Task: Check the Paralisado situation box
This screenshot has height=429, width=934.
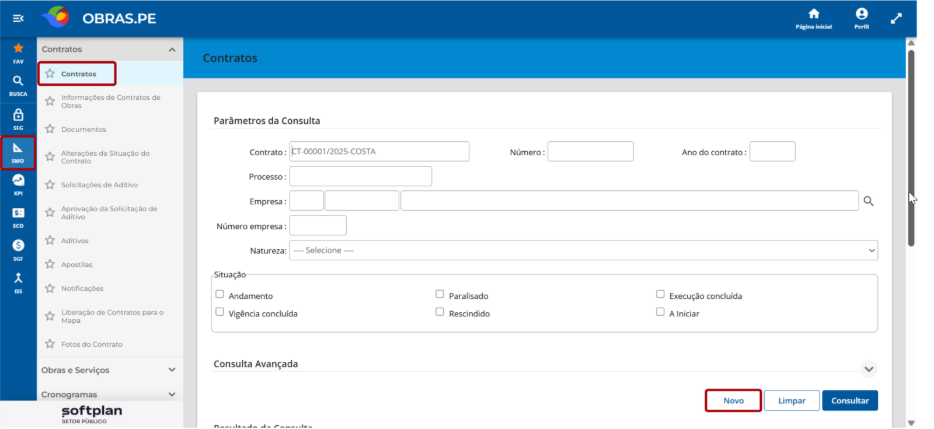Action: pyautogui.click(x=440, y=294)
